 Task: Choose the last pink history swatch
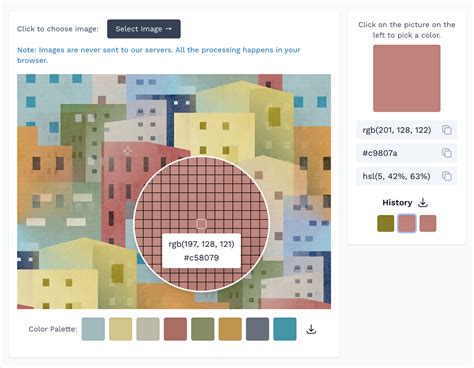coord(428,223)
